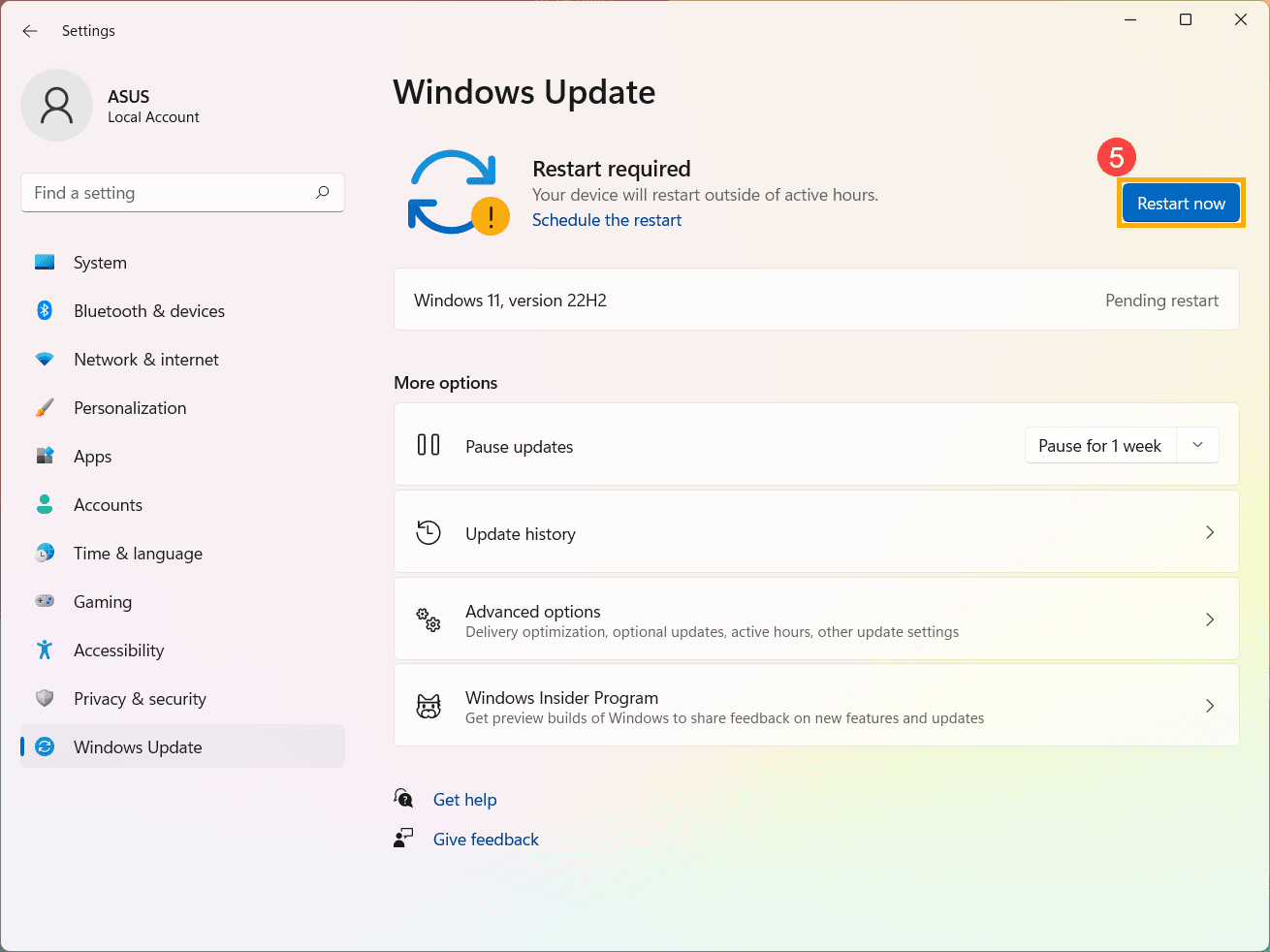The height and width of the screenshot is (952, 1270).
Task: Open the Get help link
Action: 465,800
